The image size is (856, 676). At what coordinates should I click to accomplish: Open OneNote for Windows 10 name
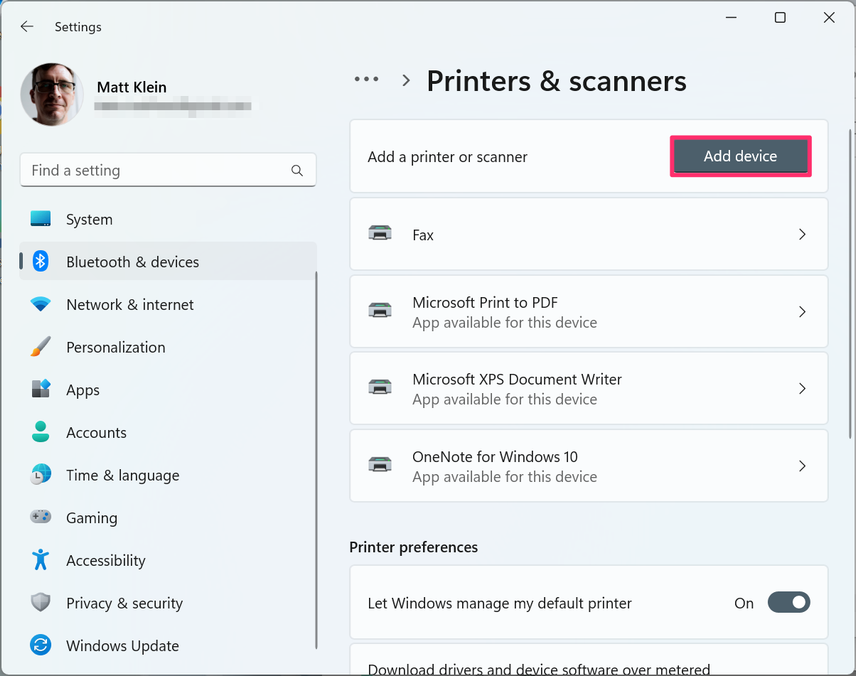coord(495,457)
